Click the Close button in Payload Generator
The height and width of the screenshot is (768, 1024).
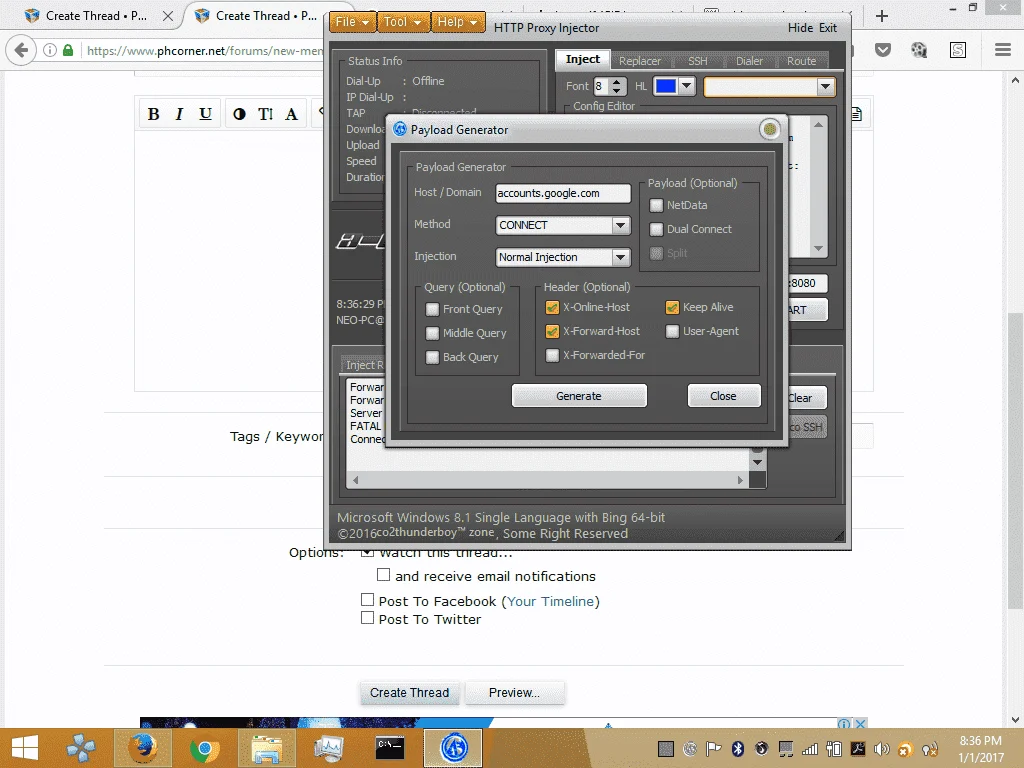(x=723, y=396)
